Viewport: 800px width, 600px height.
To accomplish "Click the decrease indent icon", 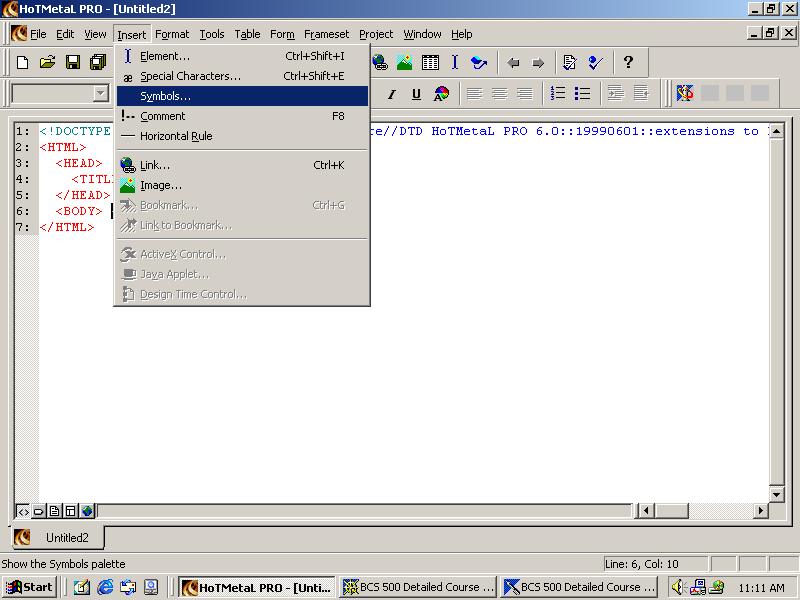I will coord(641,94).
